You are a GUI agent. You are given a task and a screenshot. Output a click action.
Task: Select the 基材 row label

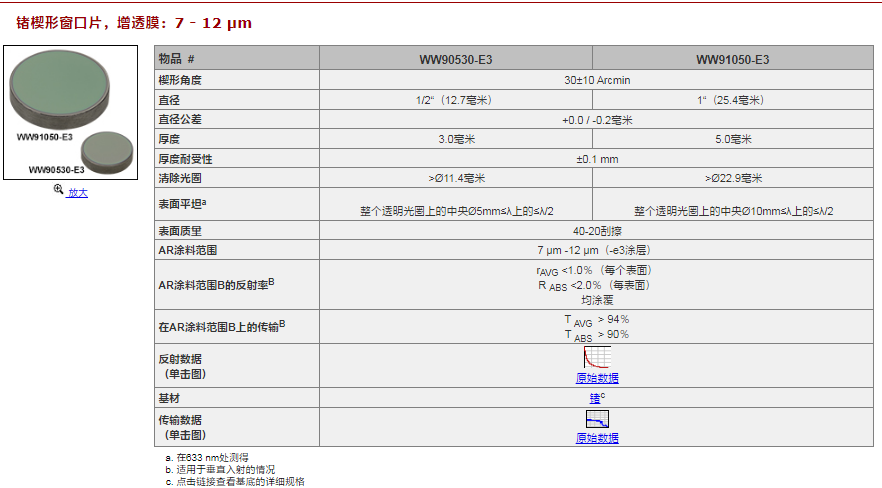169,398
